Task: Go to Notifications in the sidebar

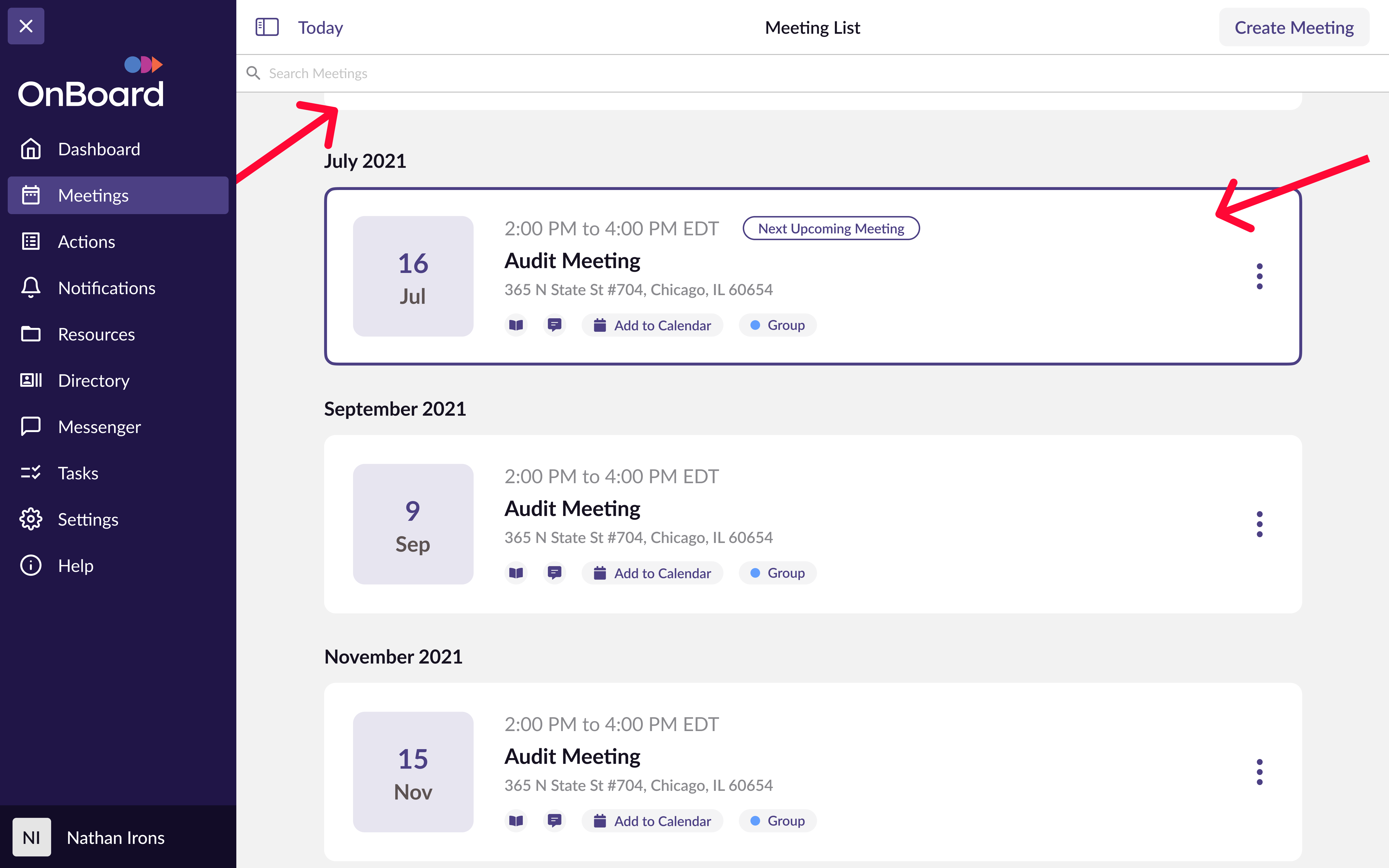Action: click(118, 288)
